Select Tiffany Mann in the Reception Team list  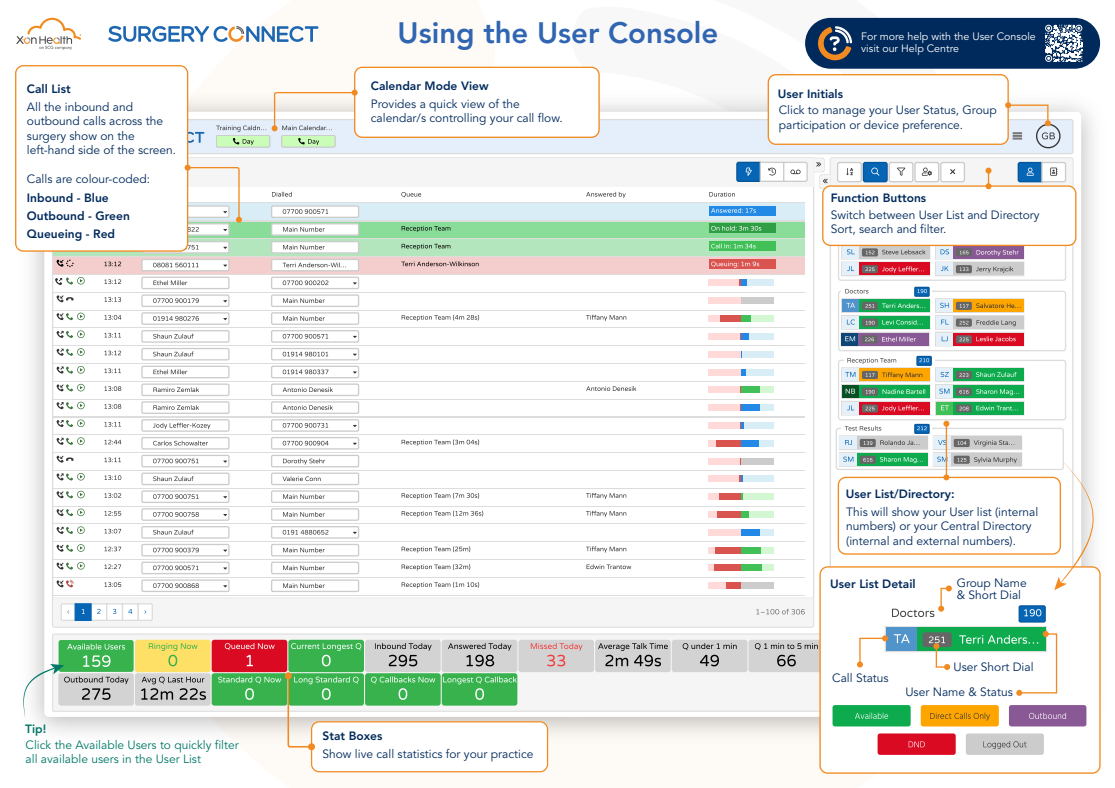(885, 375)
